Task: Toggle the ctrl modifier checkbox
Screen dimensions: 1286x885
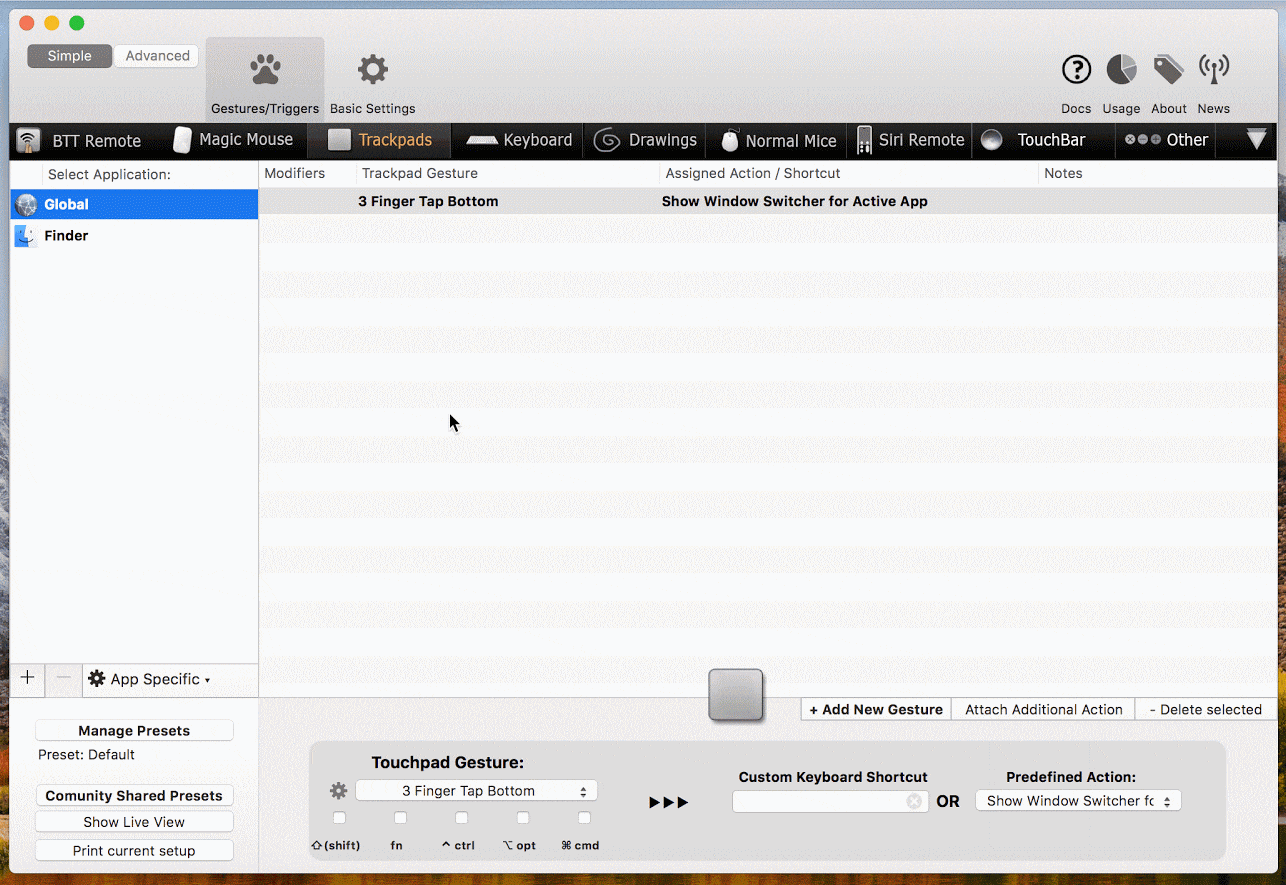Action: 461,818
